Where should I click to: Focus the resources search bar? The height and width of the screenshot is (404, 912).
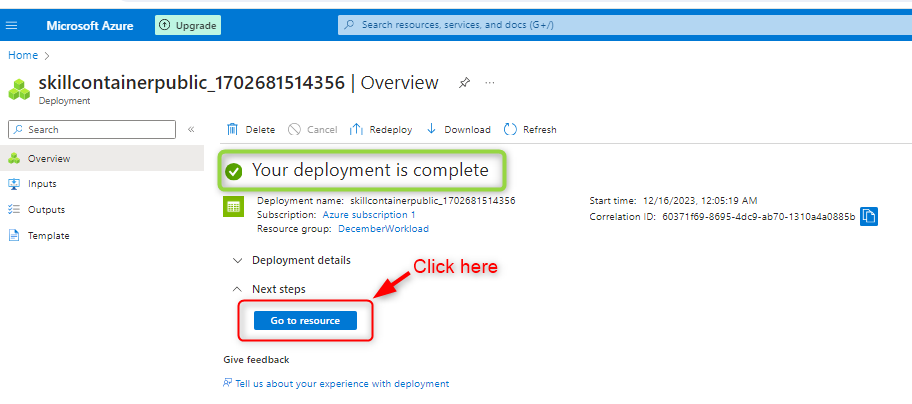[625, 26]
